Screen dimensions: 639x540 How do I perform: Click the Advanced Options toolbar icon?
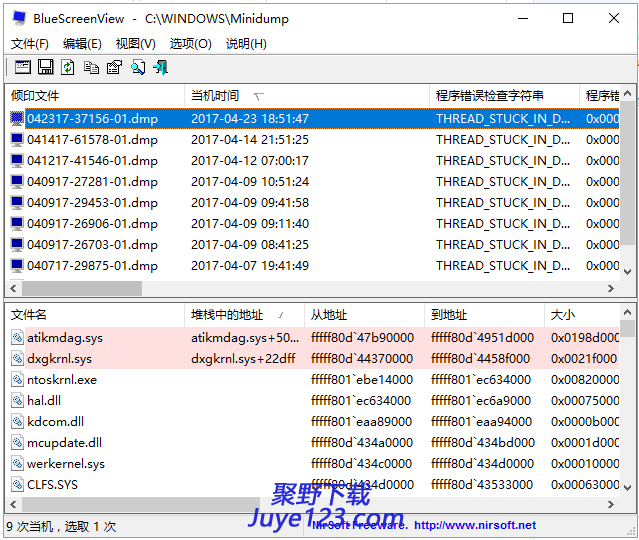pos(22,67)
